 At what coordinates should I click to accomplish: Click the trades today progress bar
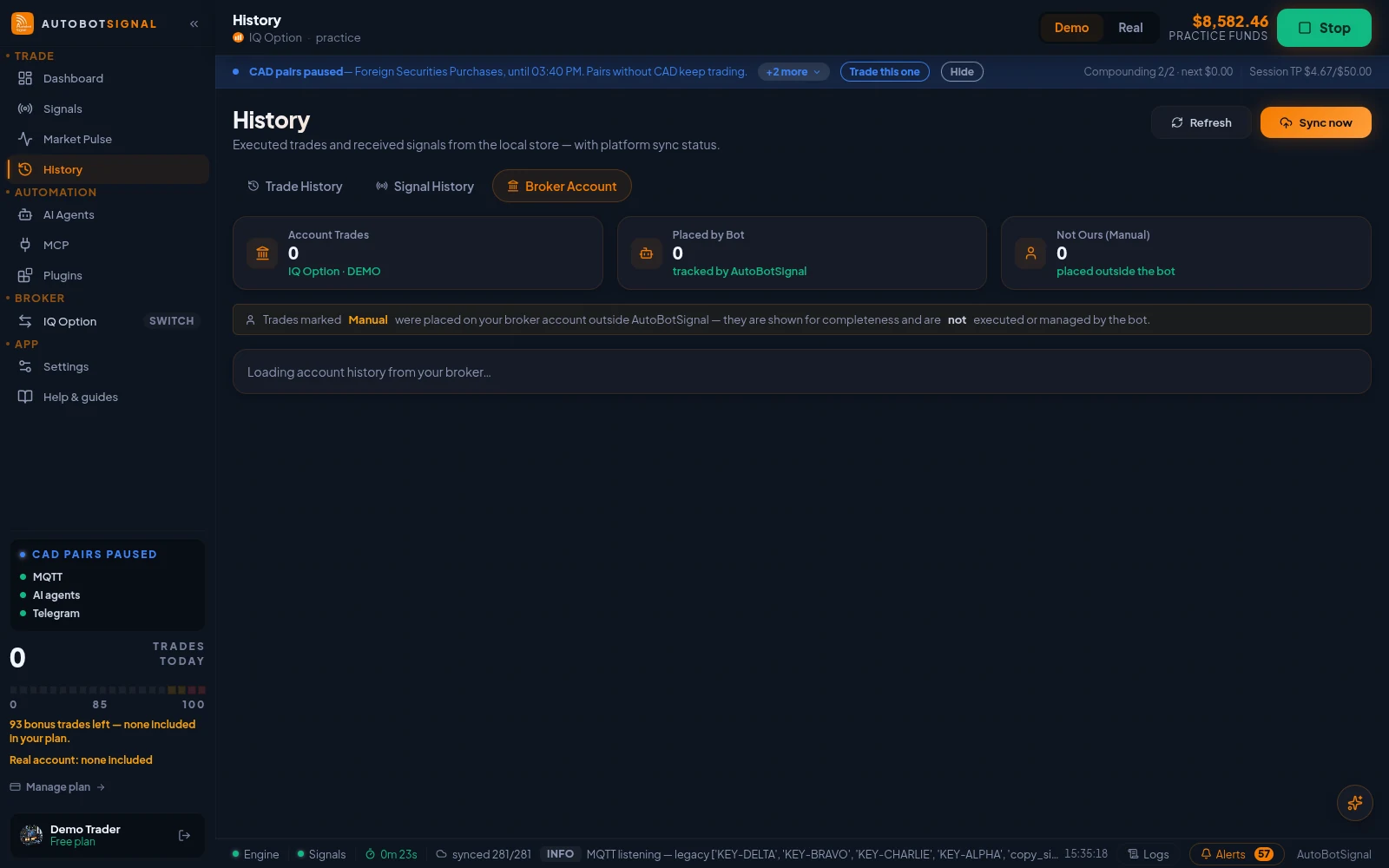108,690
